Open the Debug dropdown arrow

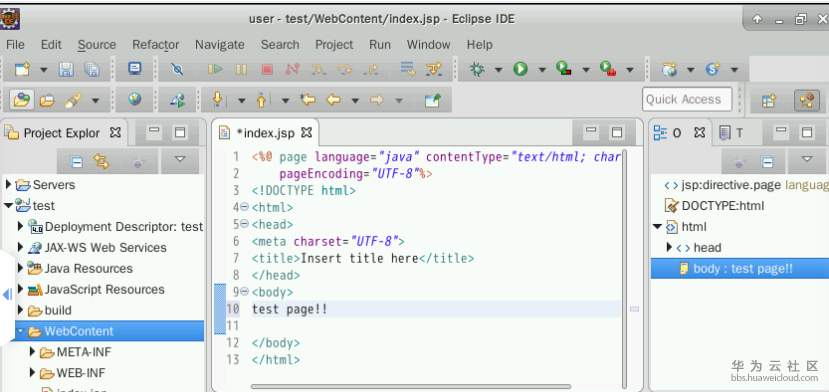coord(498,70)
